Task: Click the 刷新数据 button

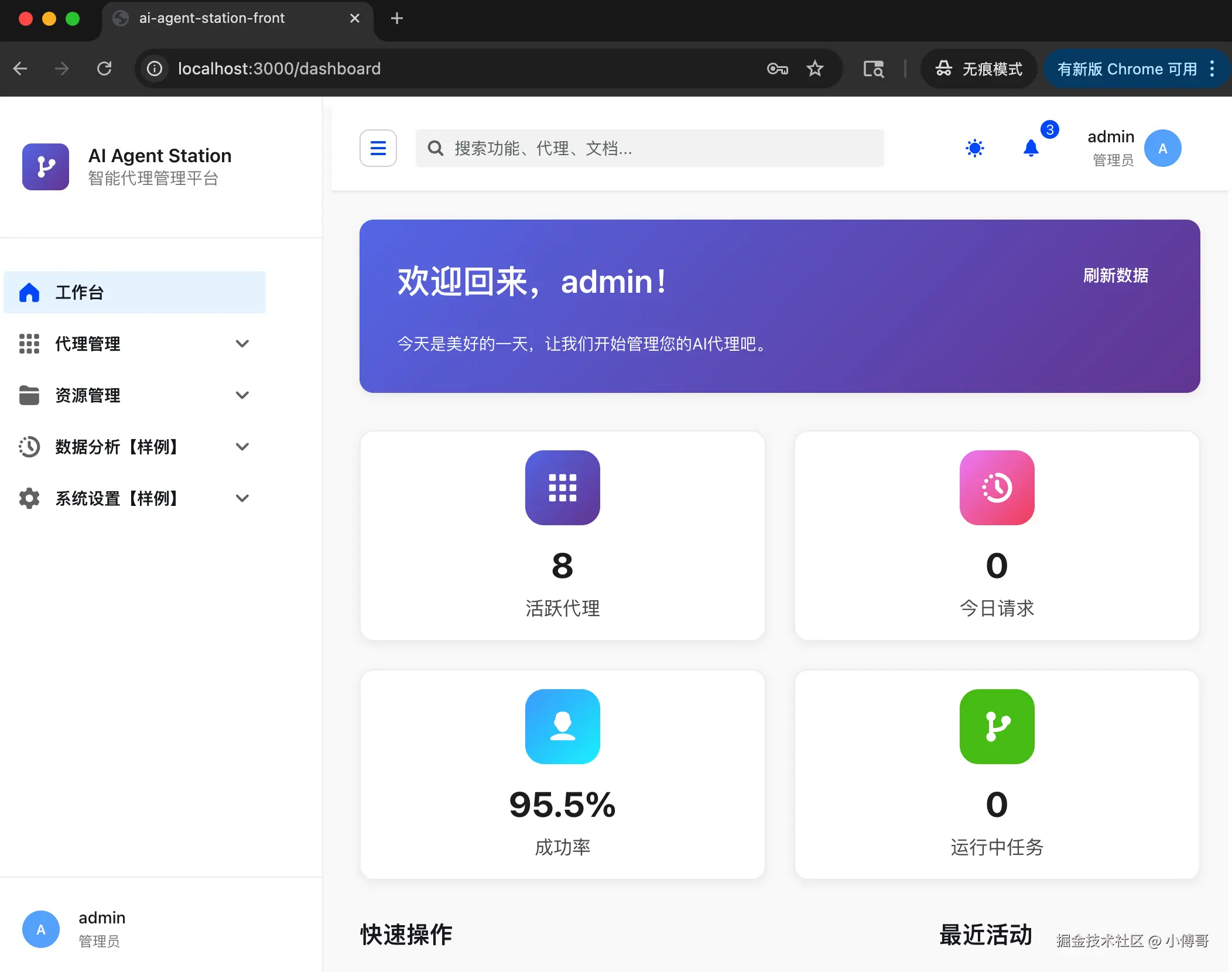Action: pyautogui.click(x=1115, y=275)
